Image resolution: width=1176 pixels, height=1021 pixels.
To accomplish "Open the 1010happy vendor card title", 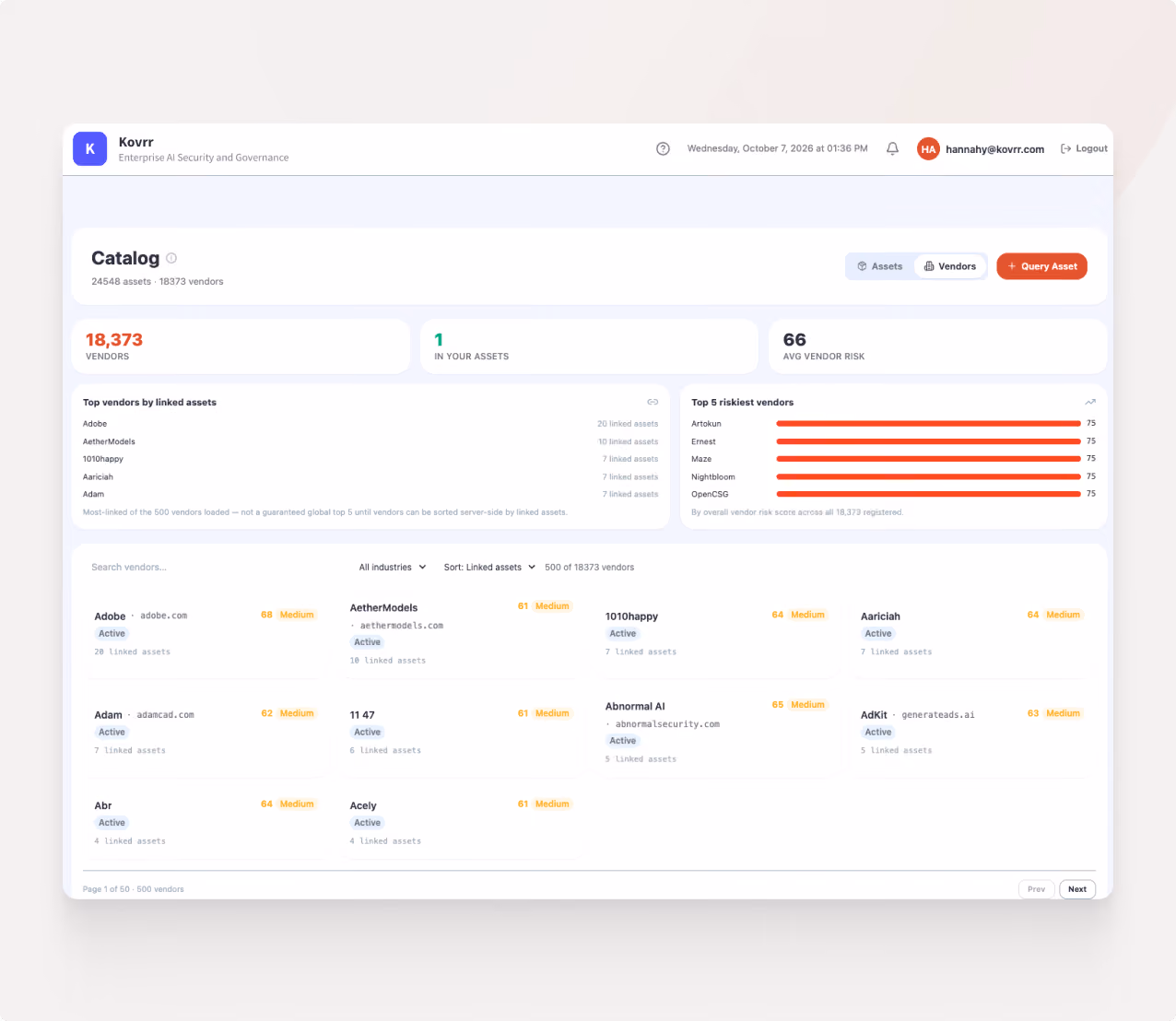I will [631, 616].
